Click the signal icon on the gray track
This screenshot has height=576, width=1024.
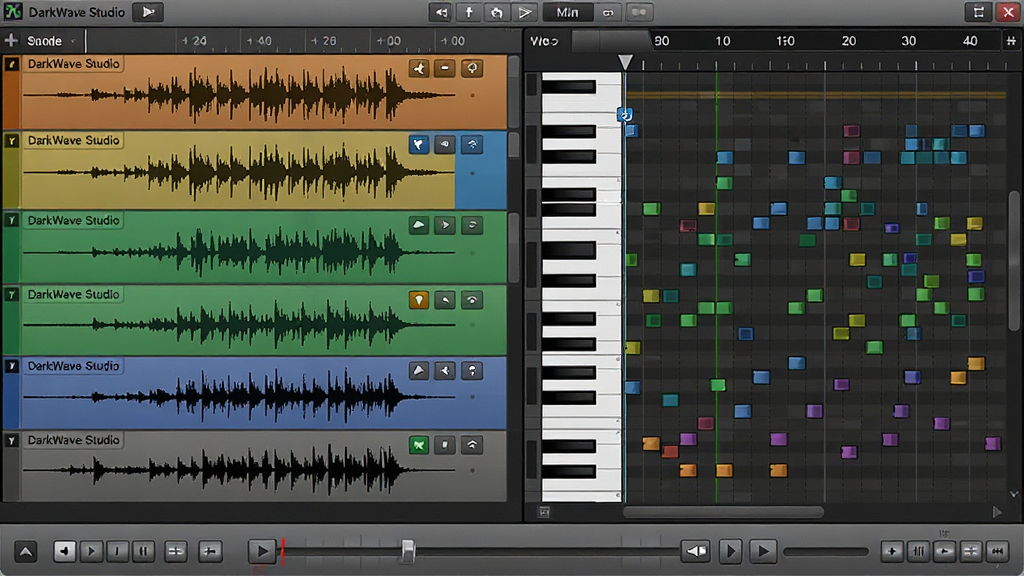[472, 445]
